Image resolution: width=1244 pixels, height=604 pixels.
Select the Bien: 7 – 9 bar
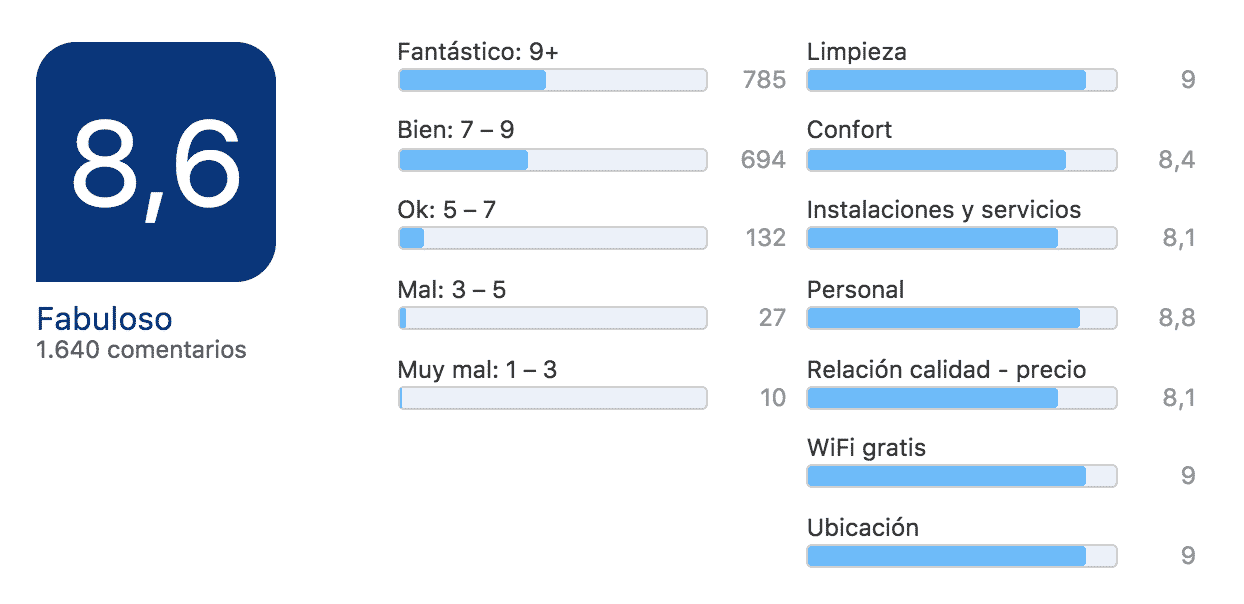[x=553, y=159]
